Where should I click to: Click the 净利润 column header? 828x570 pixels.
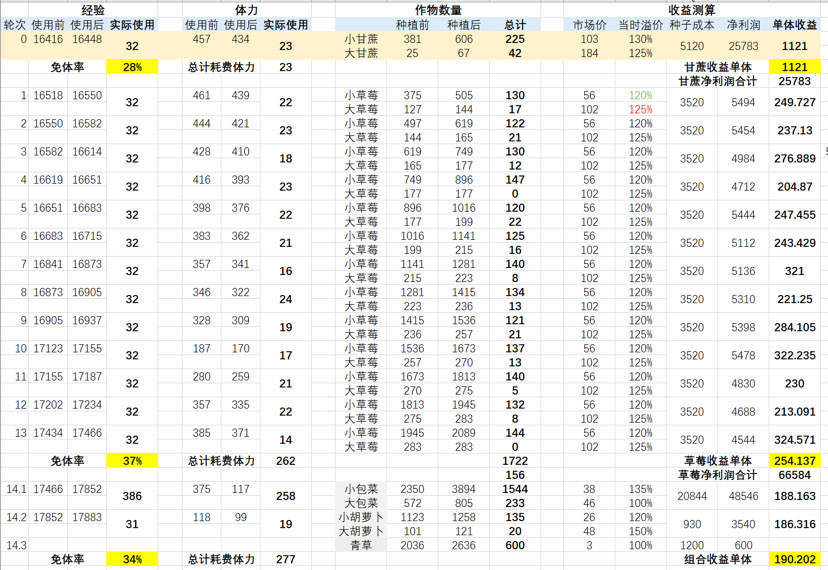pos(743,25)
